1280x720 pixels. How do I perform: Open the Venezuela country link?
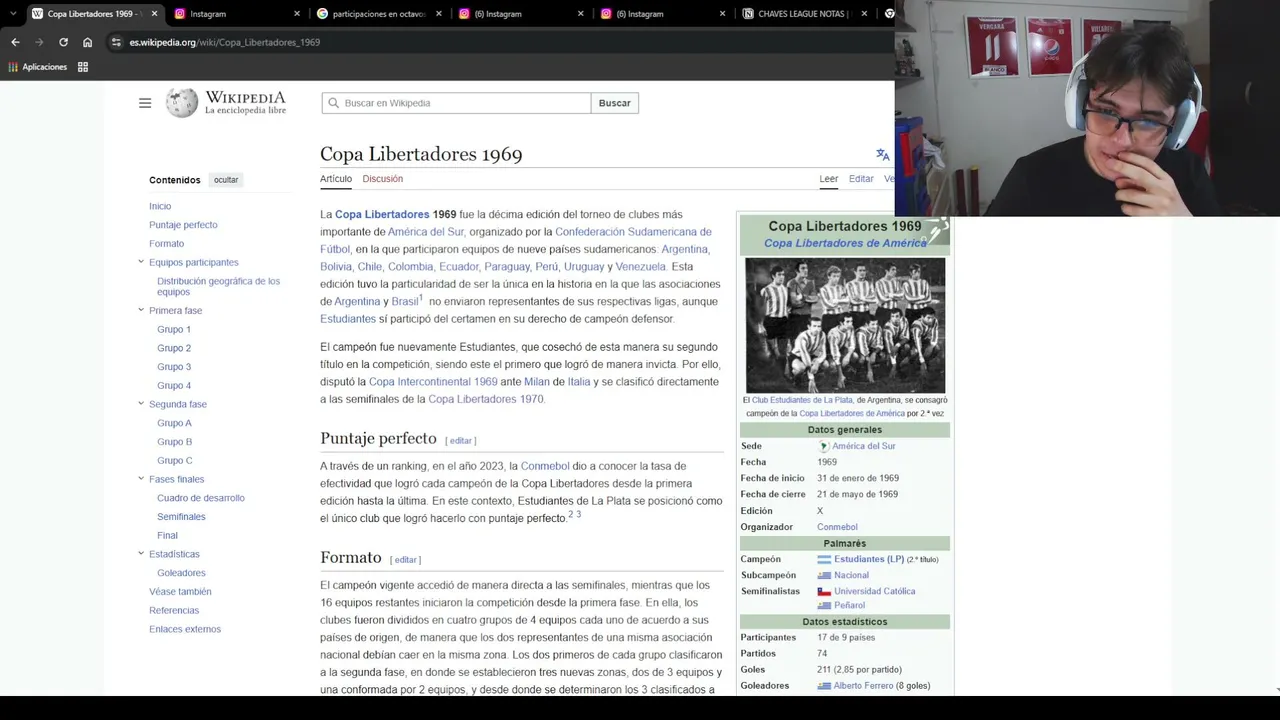[641, 267]
